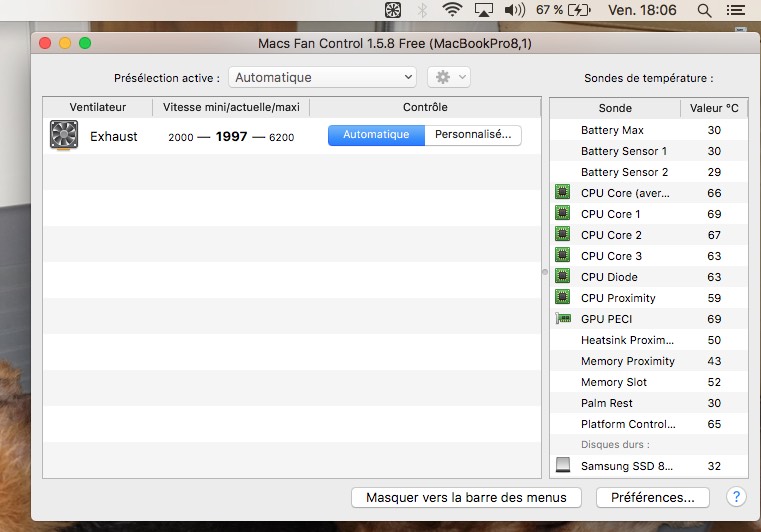This screenshot has width=761, height=532.
Task: Click the GPU PECI label
Action: pyautogui.click(x=606, y=319)
